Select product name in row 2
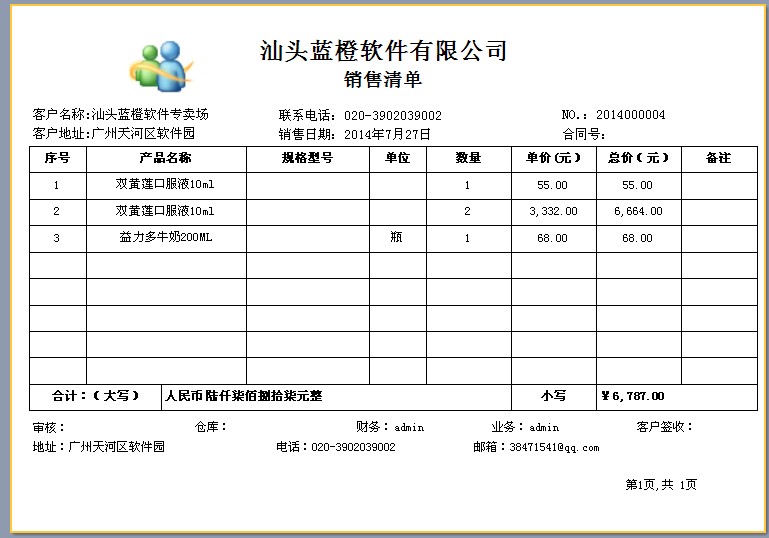The width and height of the screenshot is (769, 538). click(165, 211)
